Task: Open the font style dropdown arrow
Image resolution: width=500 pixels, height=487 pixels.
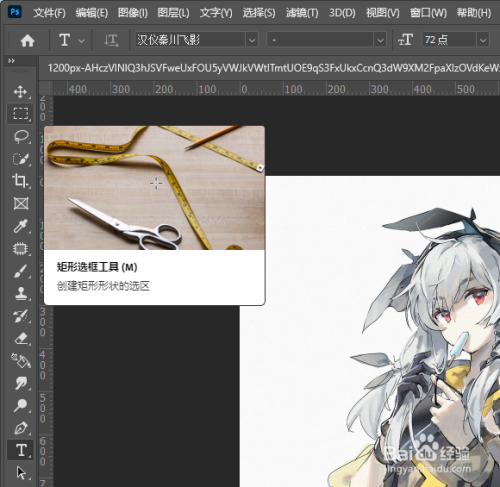Action: click(x=380, y=40)
